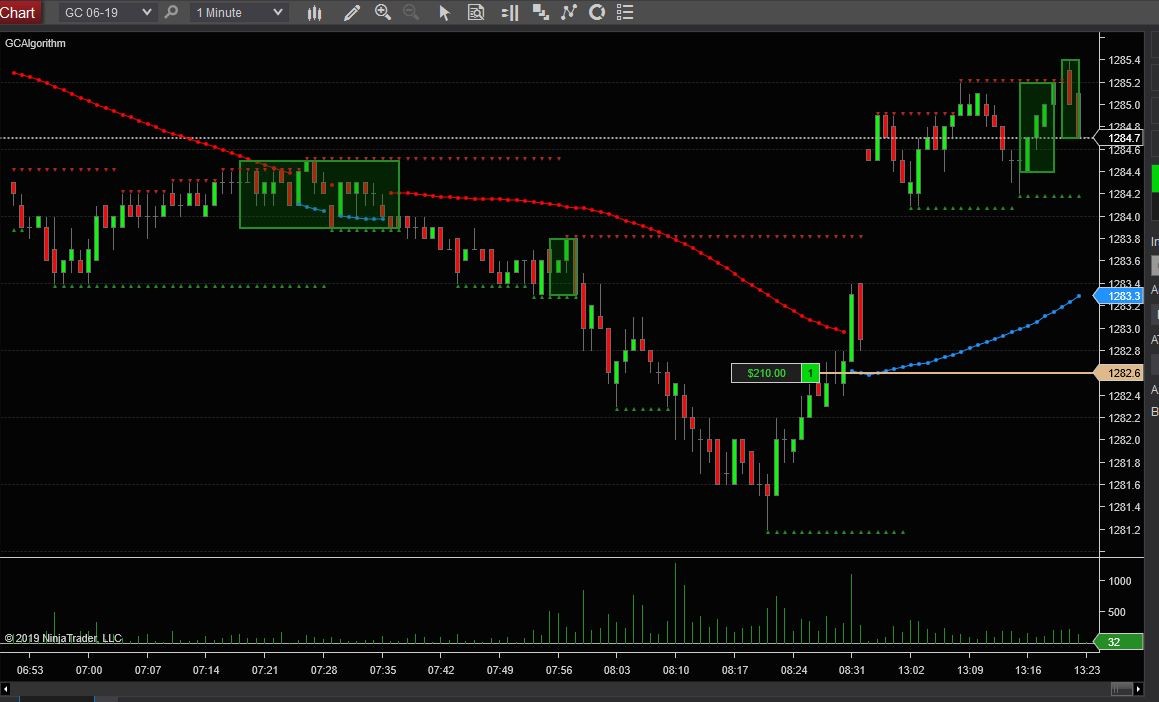Open the GC 06-19 instrument dropdown
Image resolution: width=1159 pixels, height=702 pixels.
pyautogui.click(x=108, y=13)
